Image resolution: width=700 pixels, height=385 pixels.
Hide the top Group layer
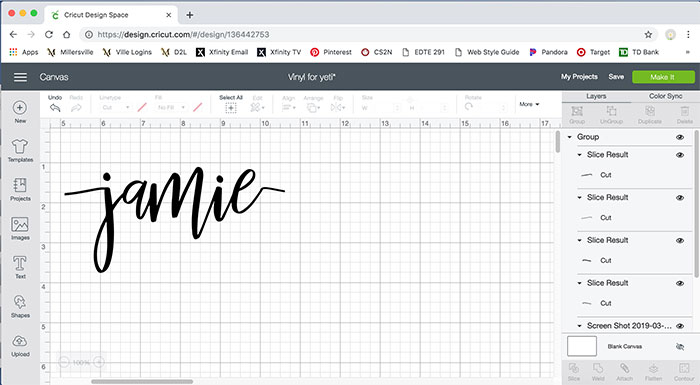point(680,137)
